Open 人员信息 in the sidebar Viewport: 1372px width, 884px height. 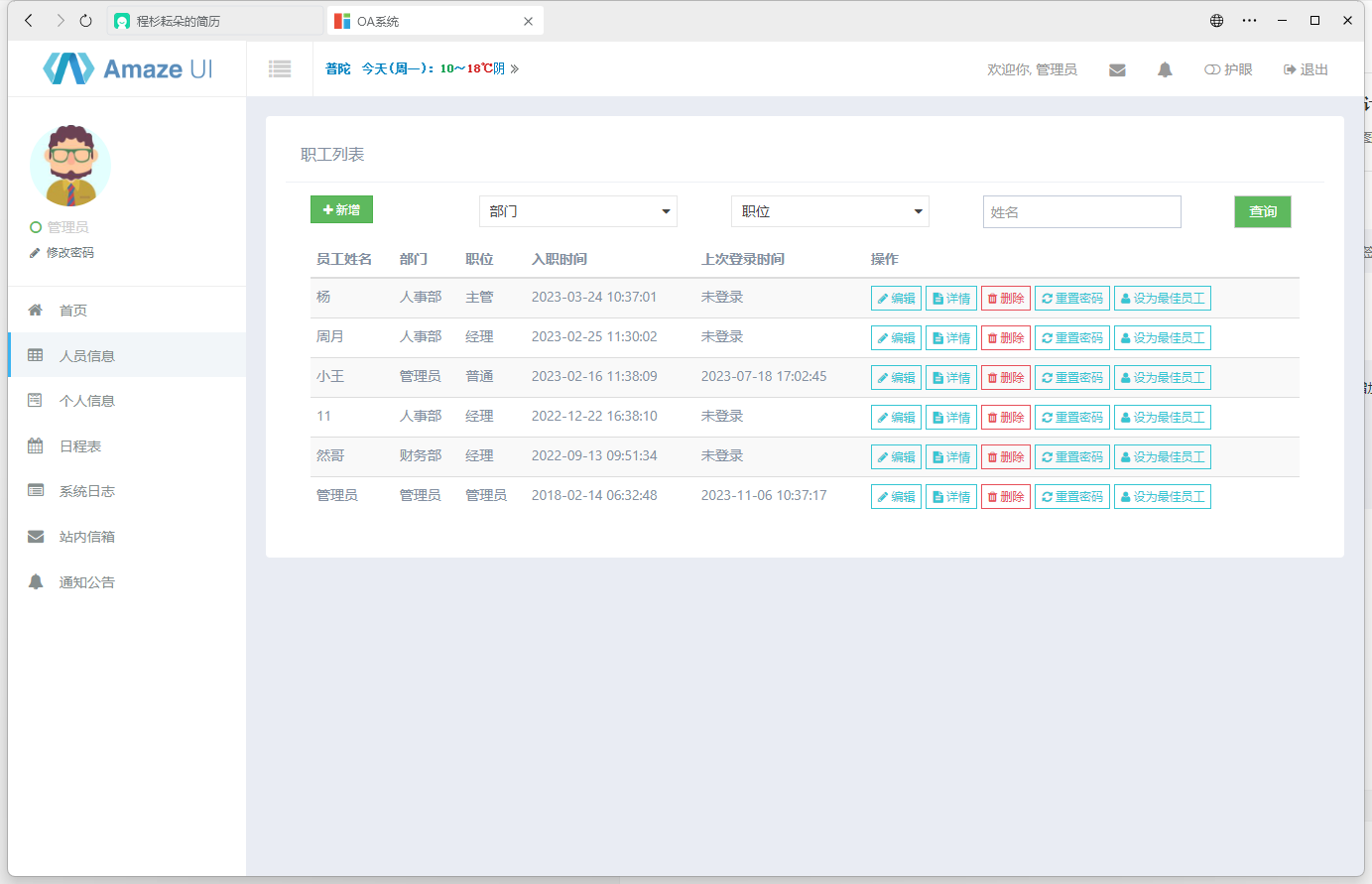127,355
